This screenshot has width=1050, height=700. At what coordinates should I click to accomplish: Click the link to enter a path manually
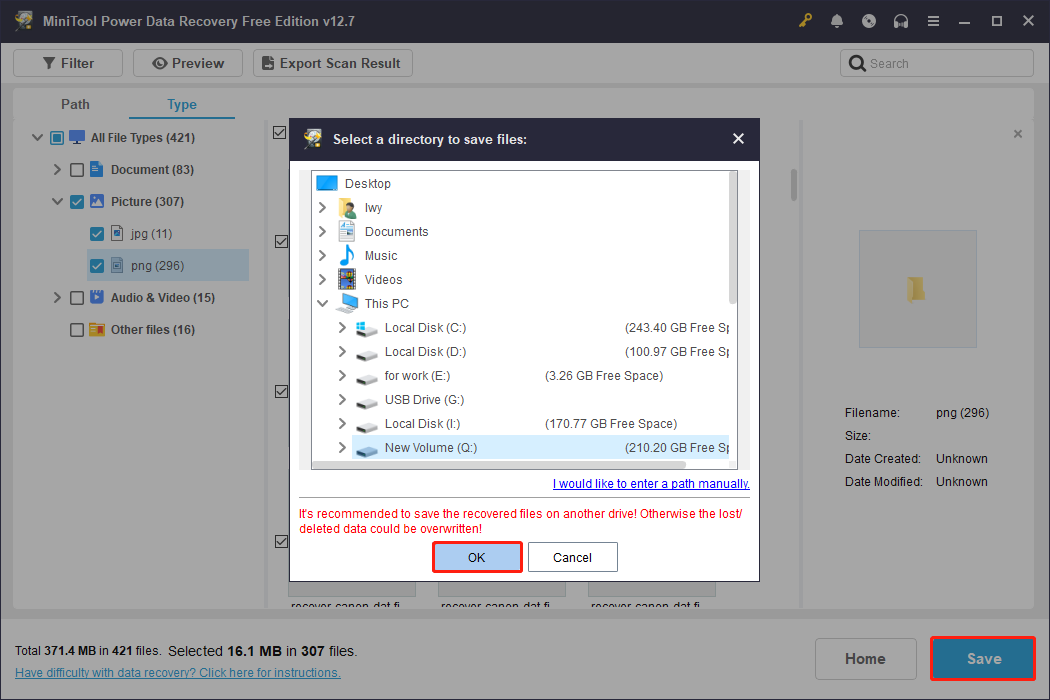click(x=650, y=483)
